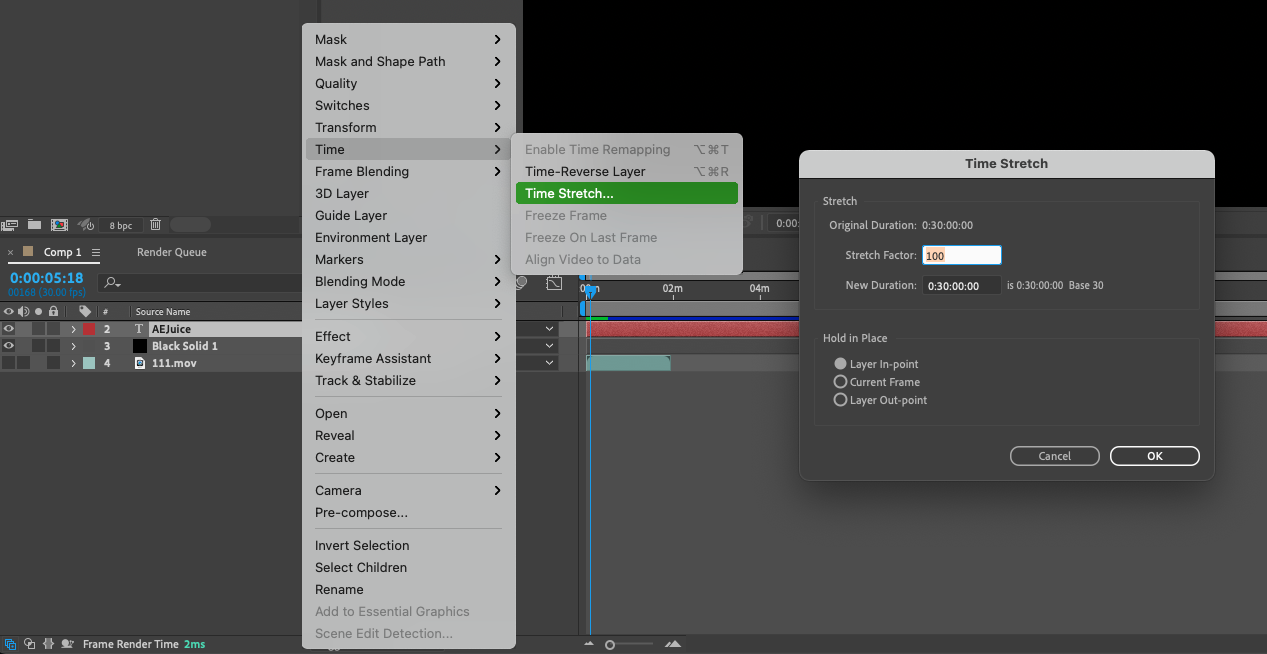The width and height of the screenshot is (1267, 654).
Task: Switch to the Render Queue tab
Action: (x=171, y=252)
